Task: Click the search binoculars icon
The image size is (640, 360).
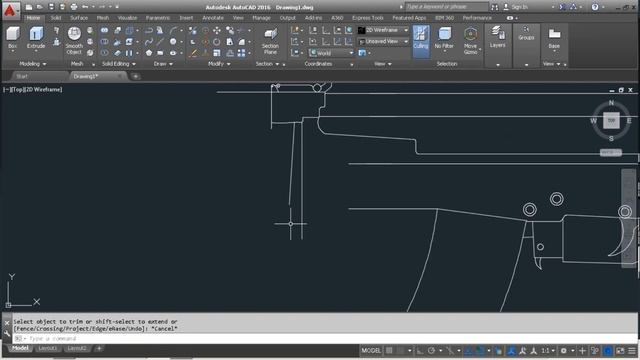Action: pyautogui.click(x=495, y=7)
